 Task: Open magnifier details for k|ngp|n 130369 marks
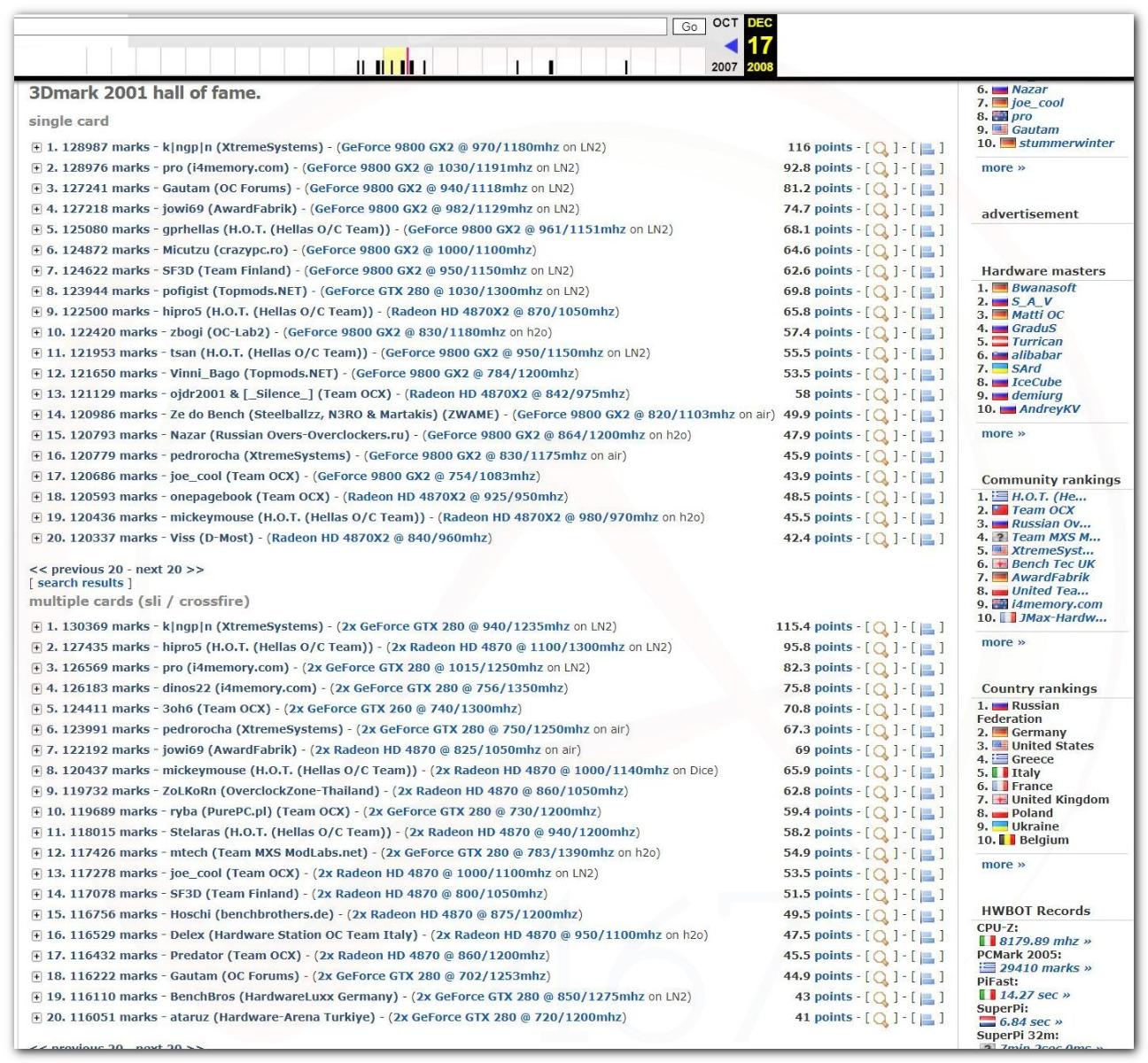pyautogui.click(x=880, y=627)
